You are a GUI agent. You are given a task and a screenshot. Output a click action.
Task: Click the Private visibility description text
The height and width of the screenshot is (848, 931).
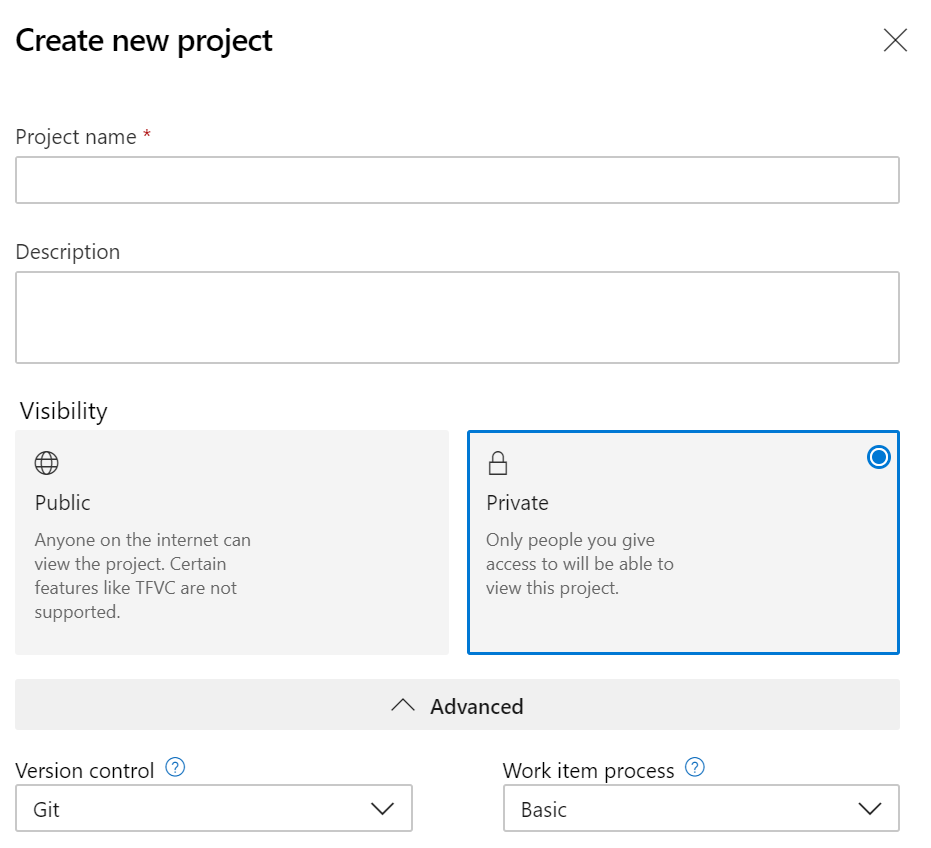579,564
